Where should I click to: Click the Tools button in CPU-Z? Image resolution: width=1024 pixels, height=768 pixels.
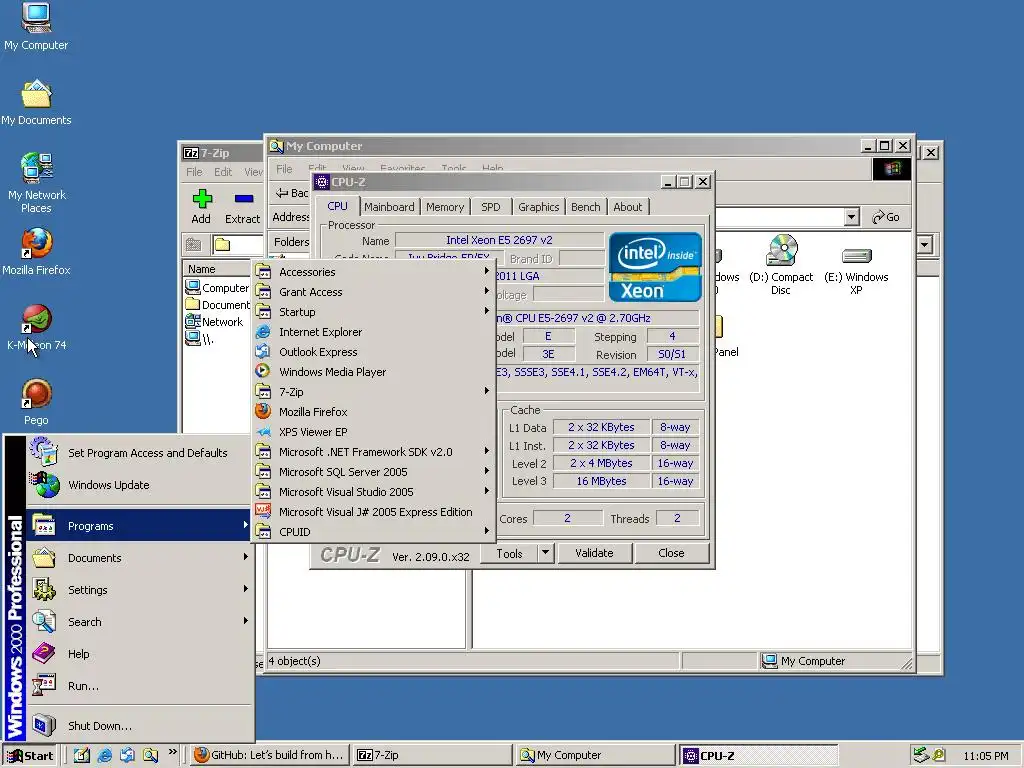pyautogui.click(x=509, y=553)
